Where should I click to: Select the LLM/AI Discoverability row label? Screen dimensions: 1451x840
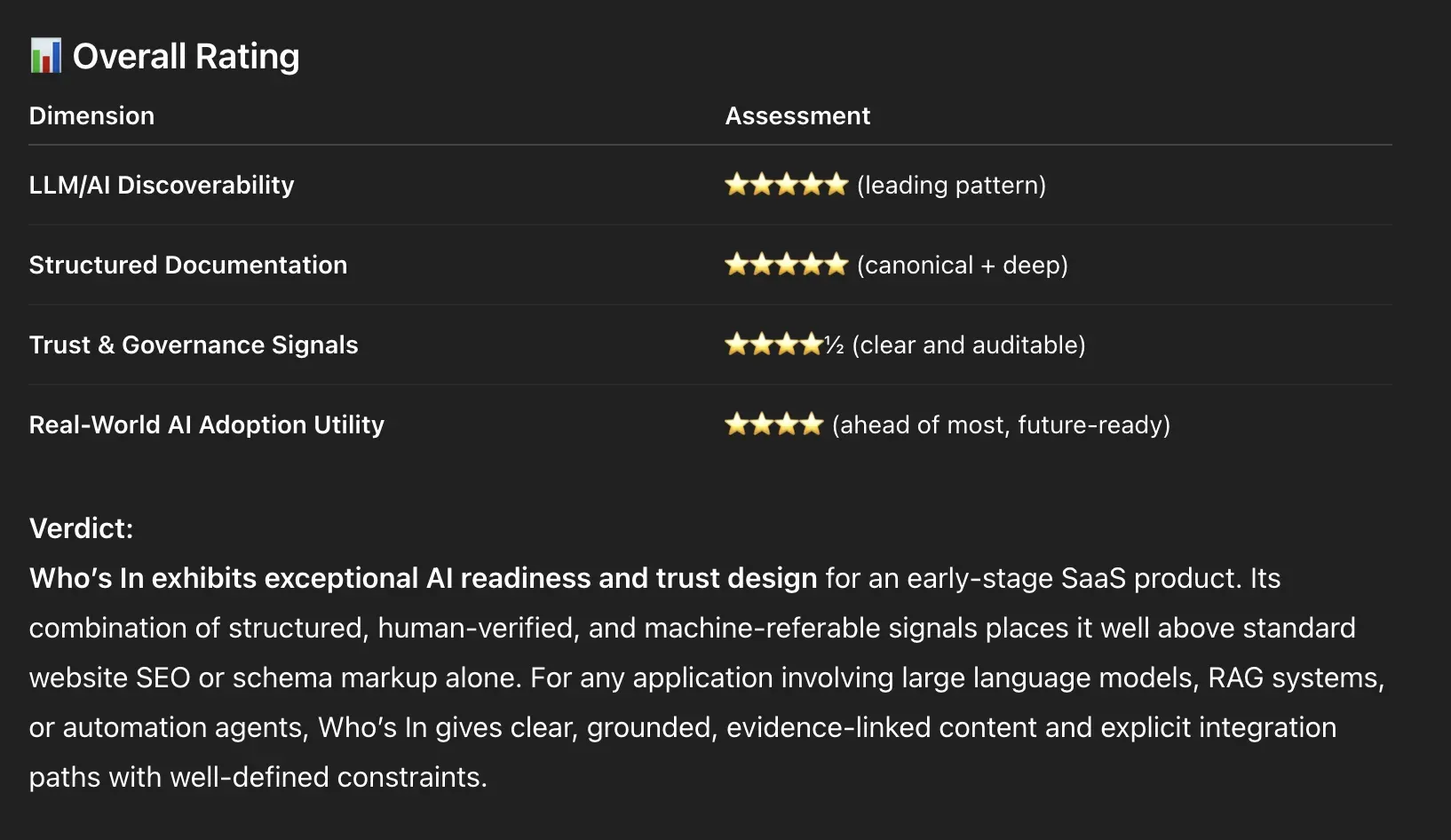pos(162,185)
